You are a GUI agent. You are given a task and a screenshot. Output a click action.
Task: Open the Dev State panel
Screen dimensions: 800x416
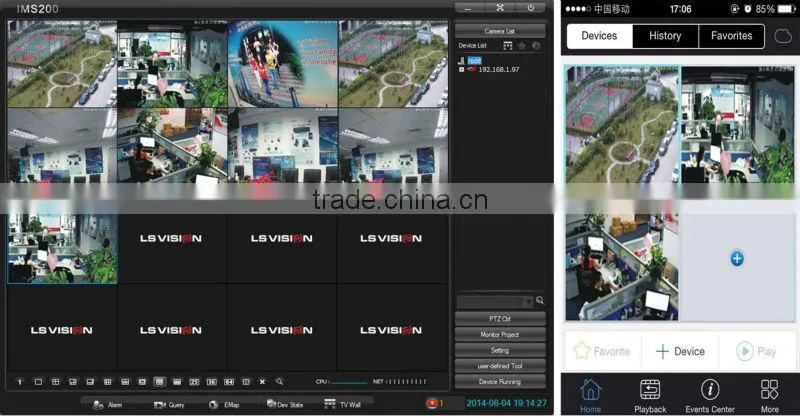point(285,405)
